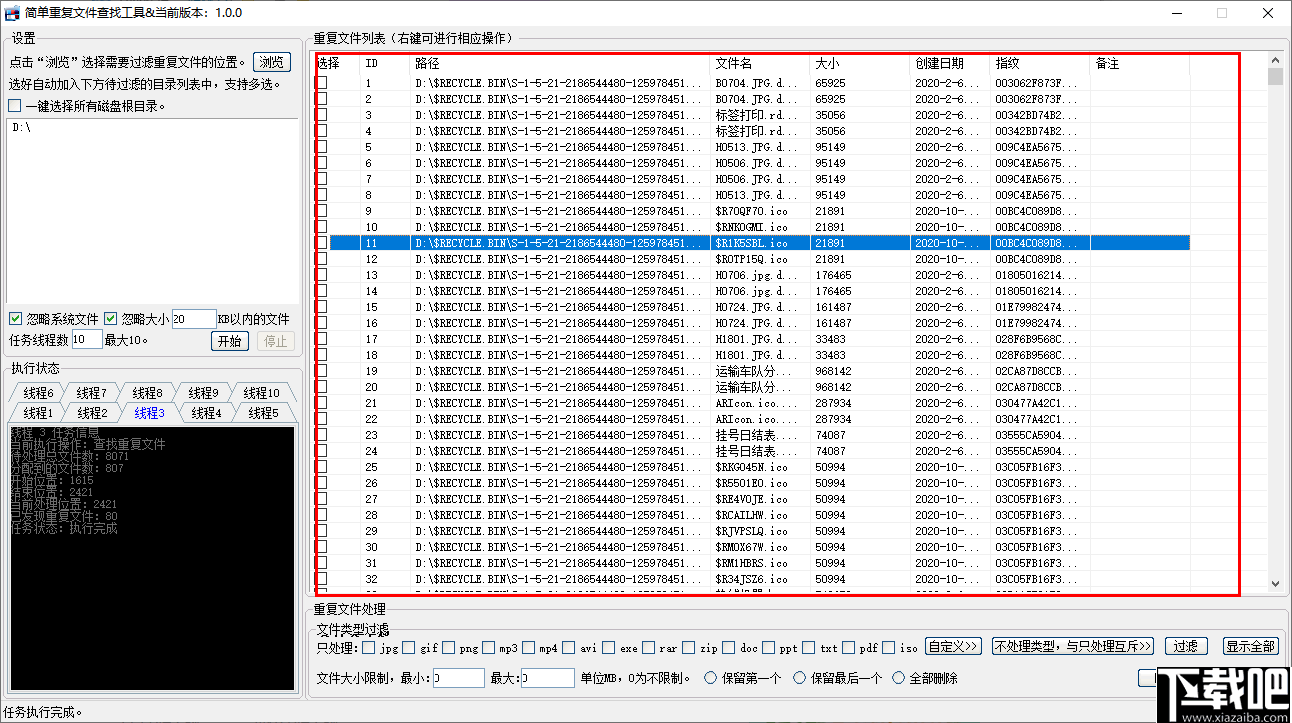Image resolution: width=1292 pixels, height=723 pixels.
Task: Tick the mp3 file type checkbox
Action: pos(488,648)
